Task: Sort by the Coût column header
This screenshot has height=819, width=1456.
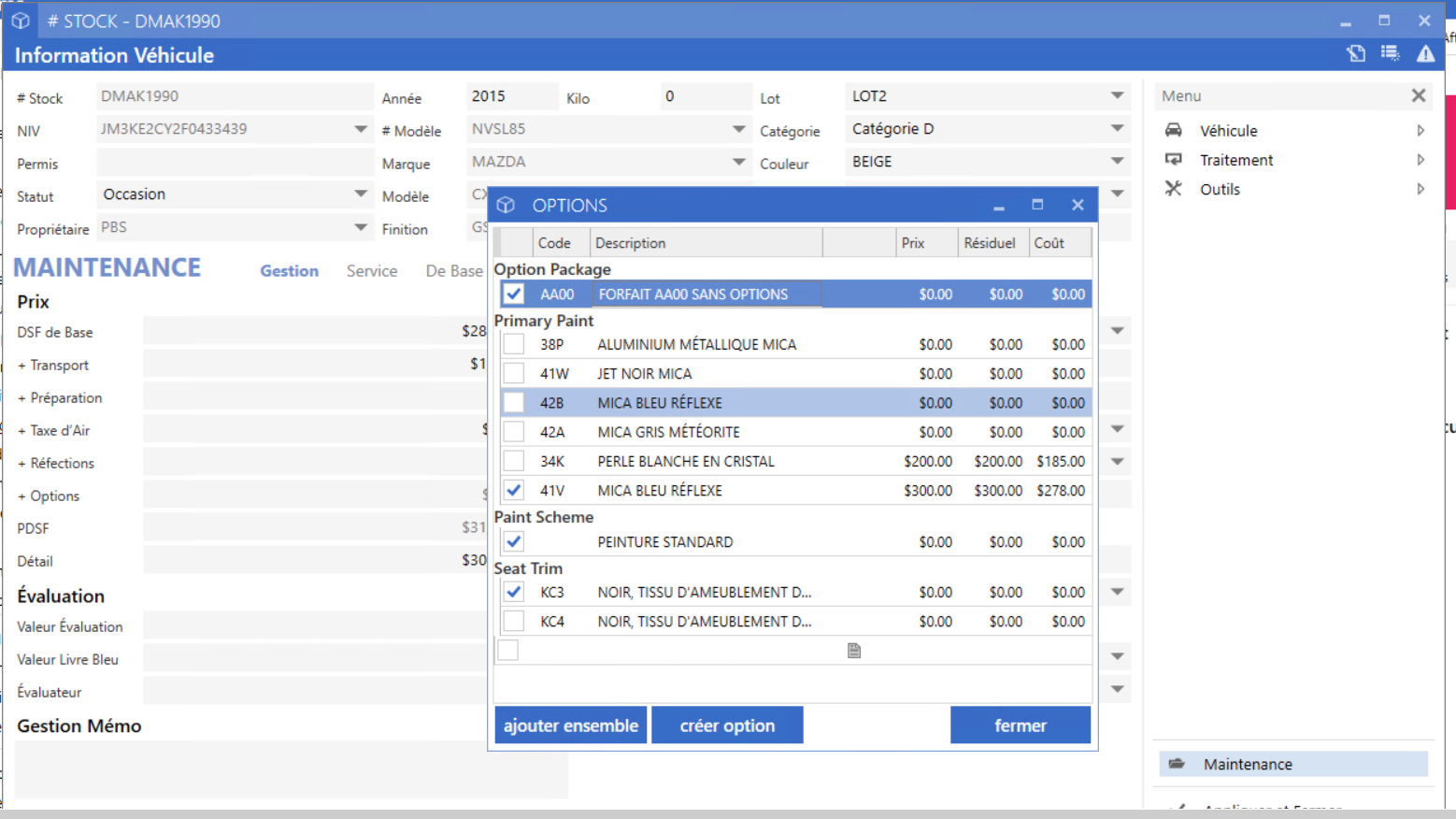Action: 1059,243
